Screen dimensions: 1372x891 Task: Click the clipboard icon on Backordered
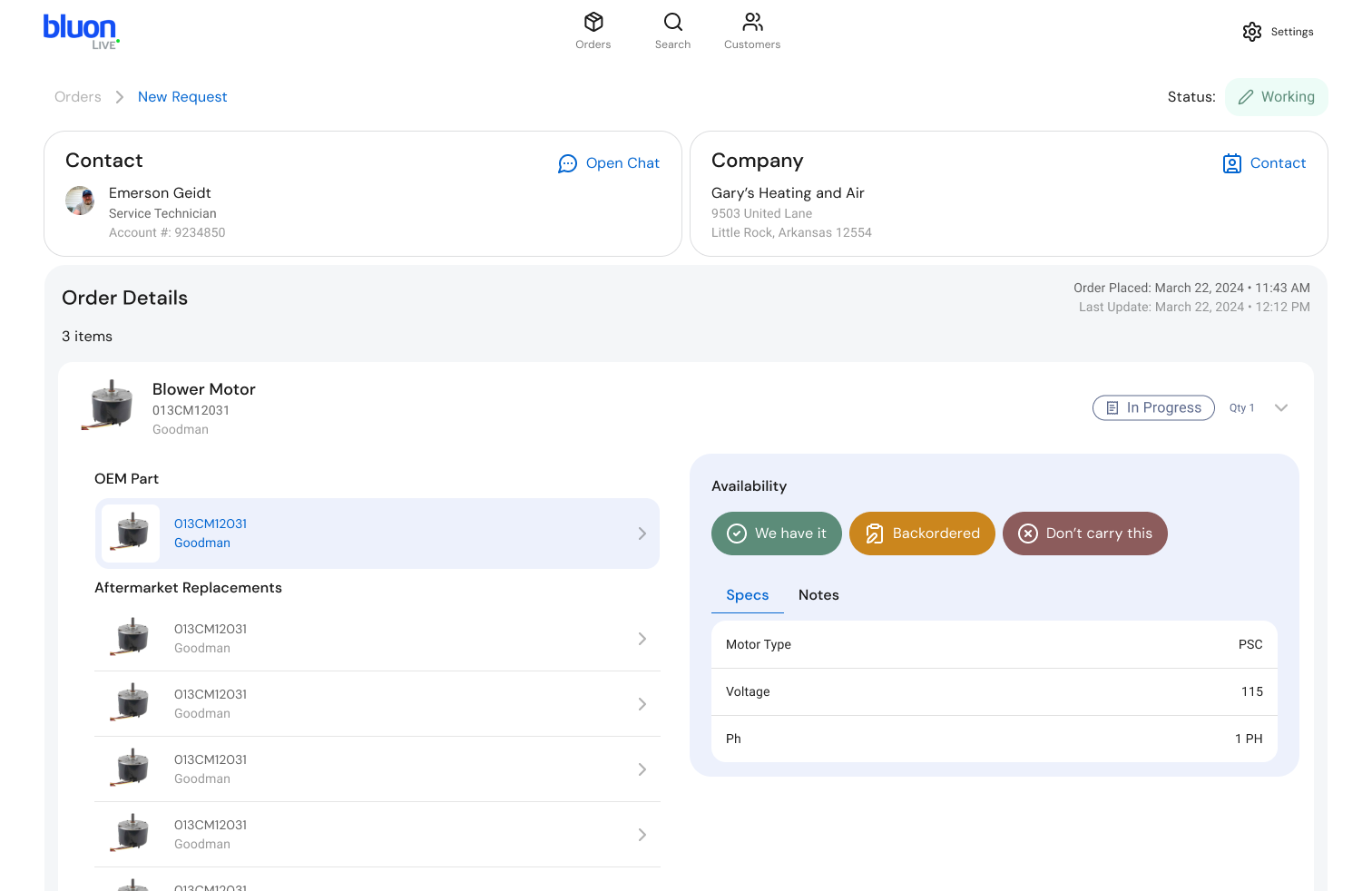coord(875,534)
